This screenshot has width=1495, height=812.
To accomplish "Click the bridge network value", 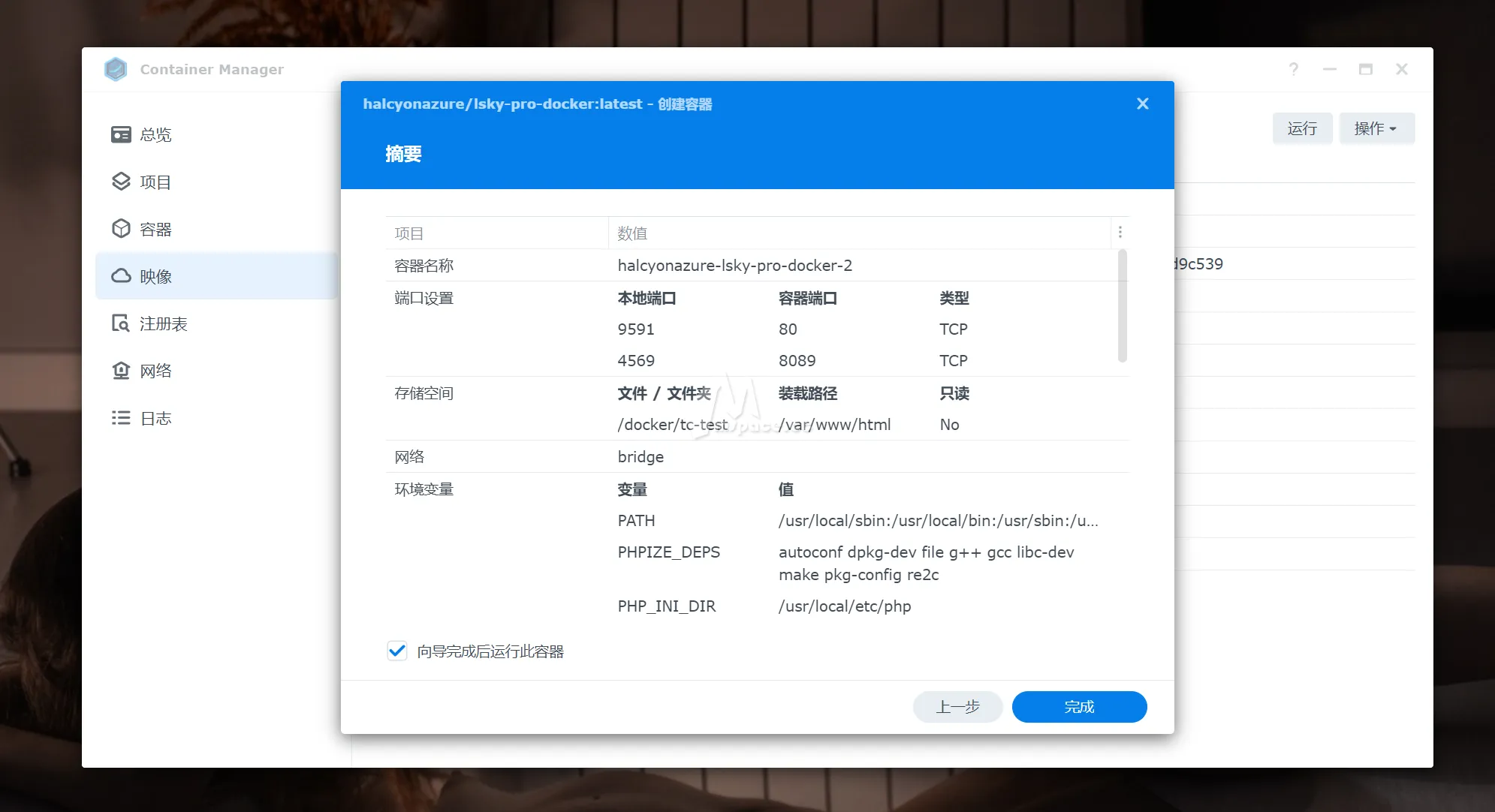I will click(x=640, y=456).
